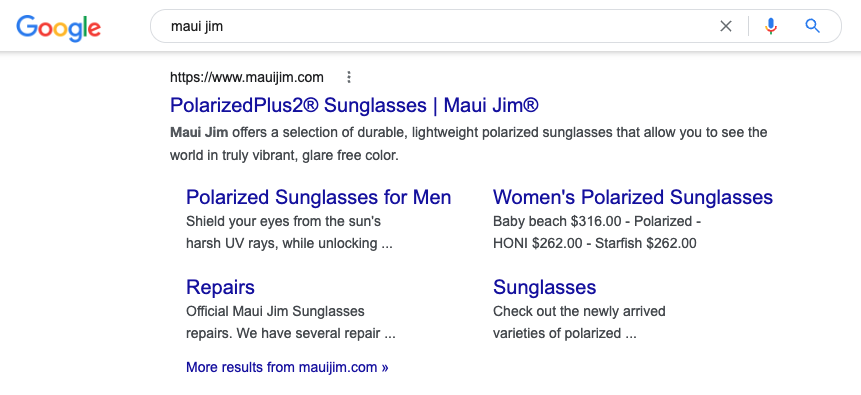This screenshot has width=861, height=395.
Task: Visit the Repairs sitelink
Action: click(220, 287)
